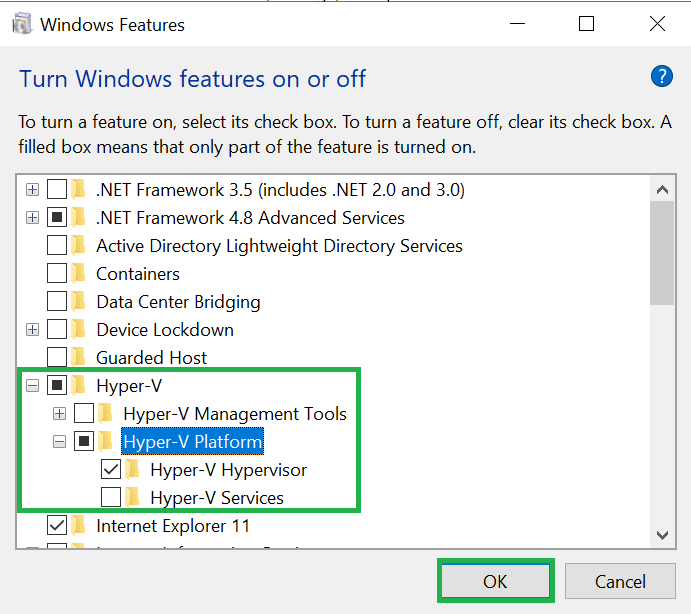Viewport: 691px width, 614px height.
Task: Check the Hyper-V Management Tools checkbox
Action: (84, 414)
